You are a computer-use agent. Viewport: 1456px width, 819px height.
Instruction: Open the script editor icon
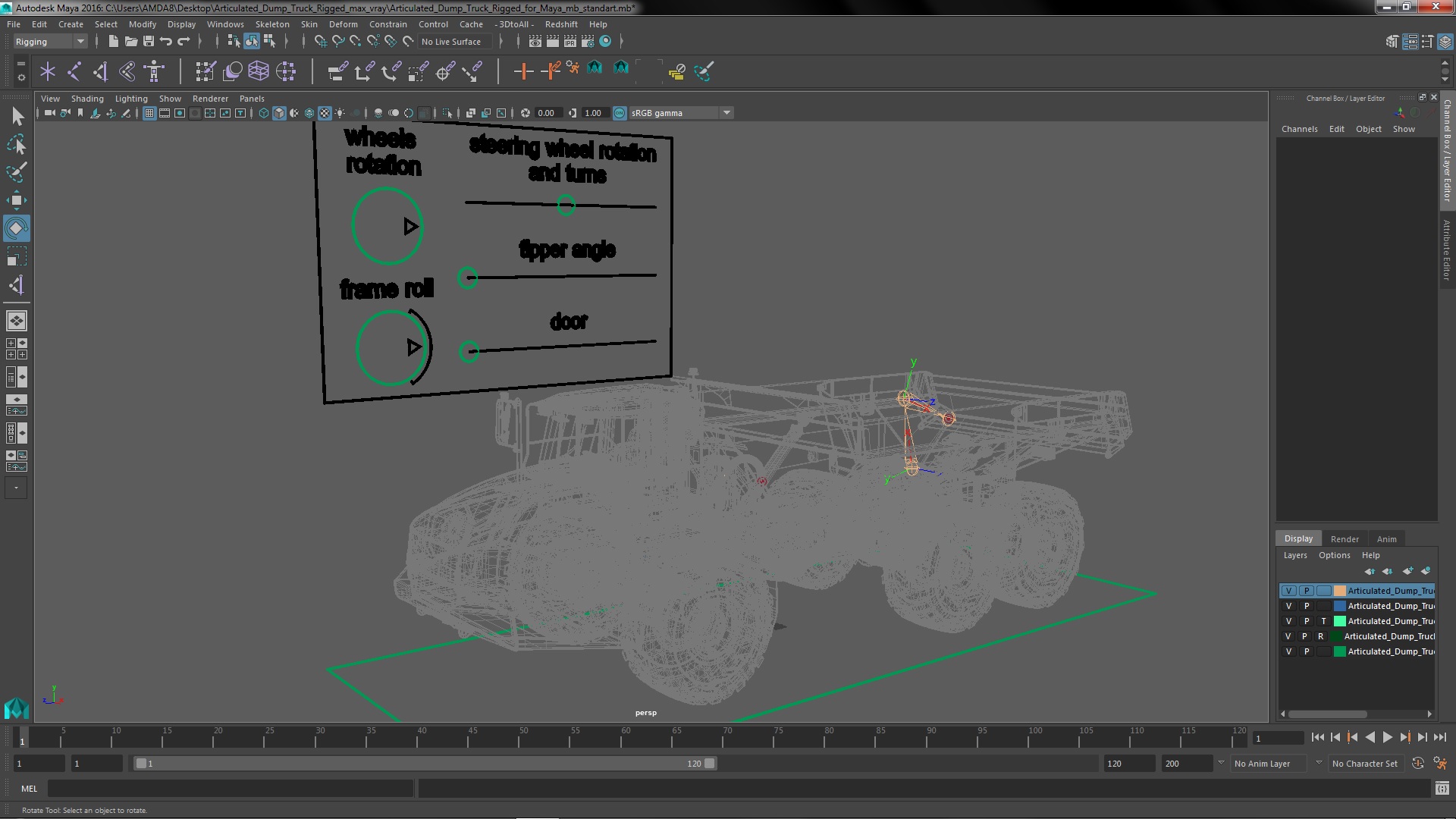(1442, 789)
